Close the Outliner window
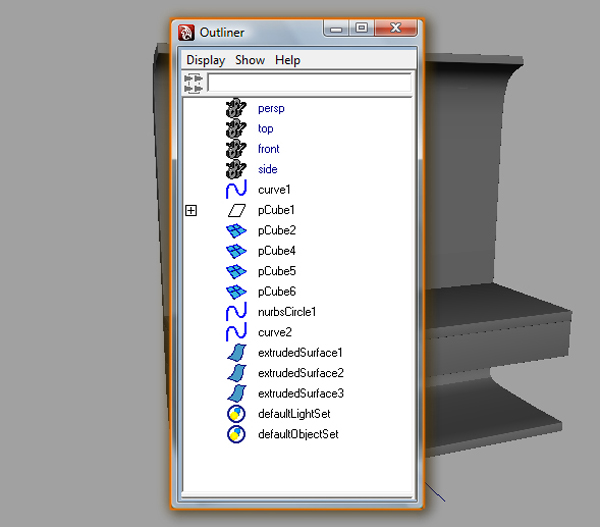600x527 pixels. coord(396,28)
